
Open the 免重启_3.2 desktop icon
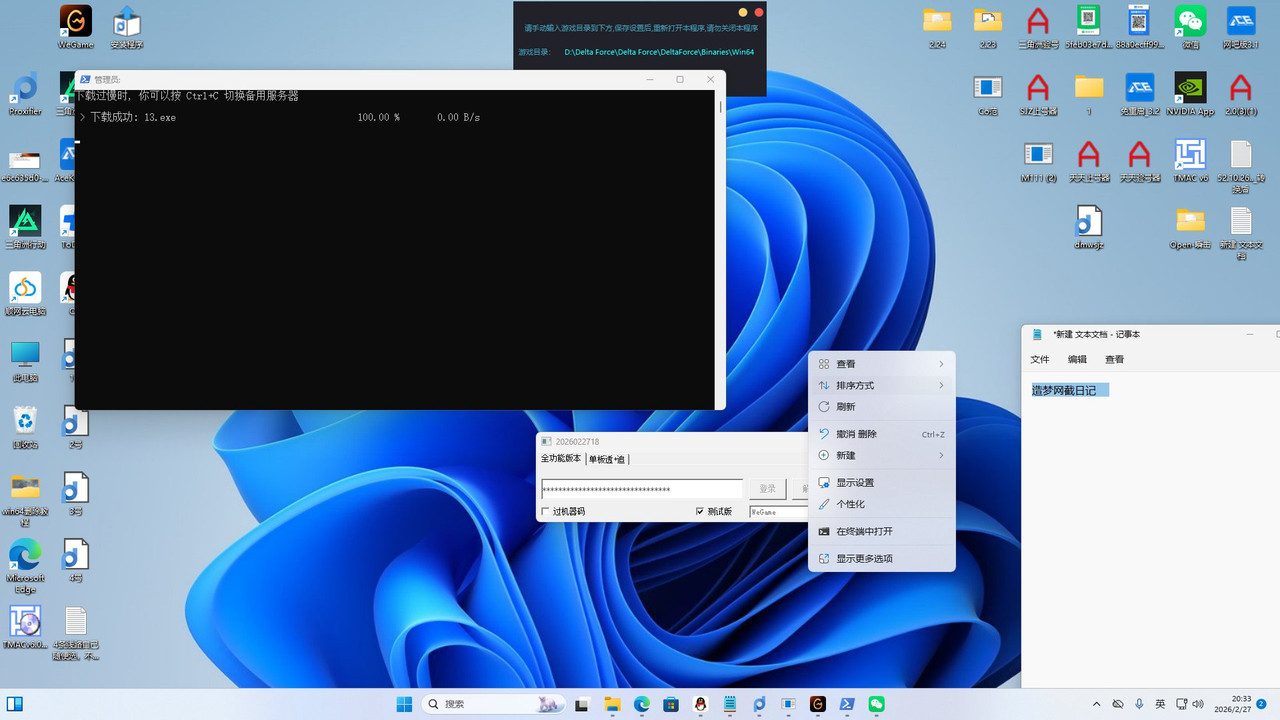[1139, 93]
